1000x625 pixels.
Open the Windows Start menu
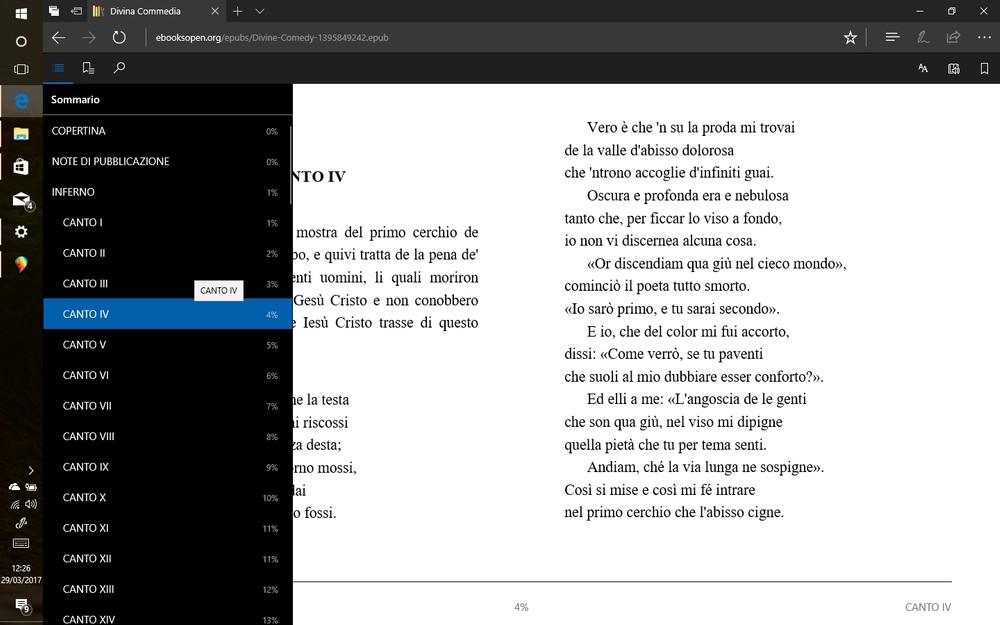coord(21,13)
